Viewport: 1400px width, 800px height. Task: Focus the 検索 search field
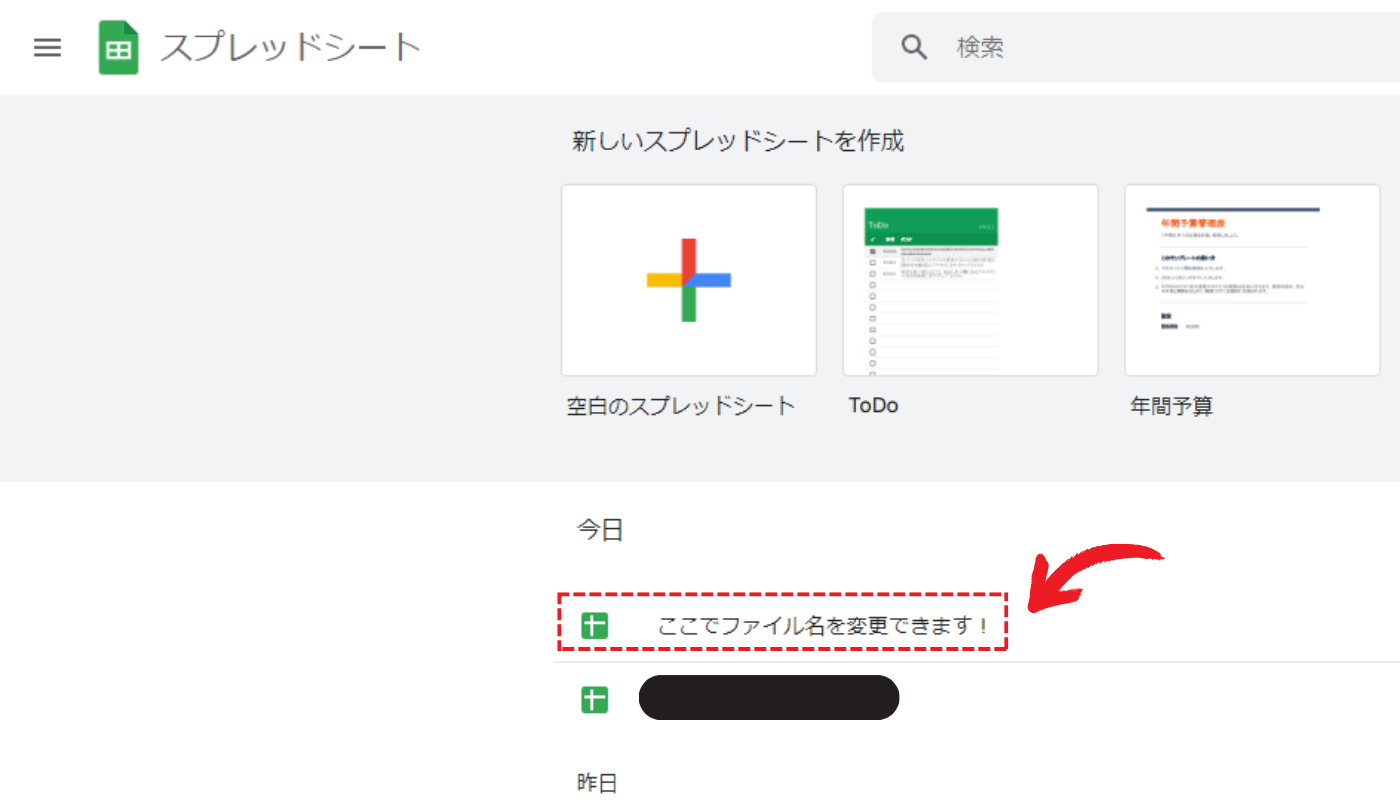1136,47
